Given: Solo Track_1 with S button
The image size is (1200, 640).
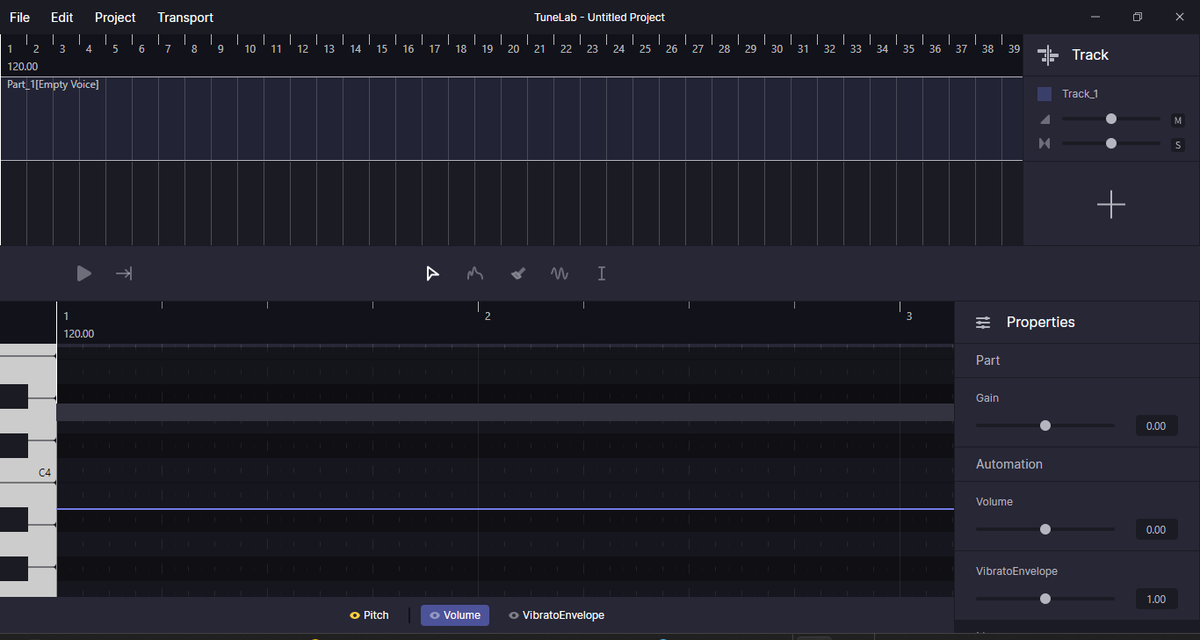Looking at the screenshot, I should click(x=1178, y=145).
